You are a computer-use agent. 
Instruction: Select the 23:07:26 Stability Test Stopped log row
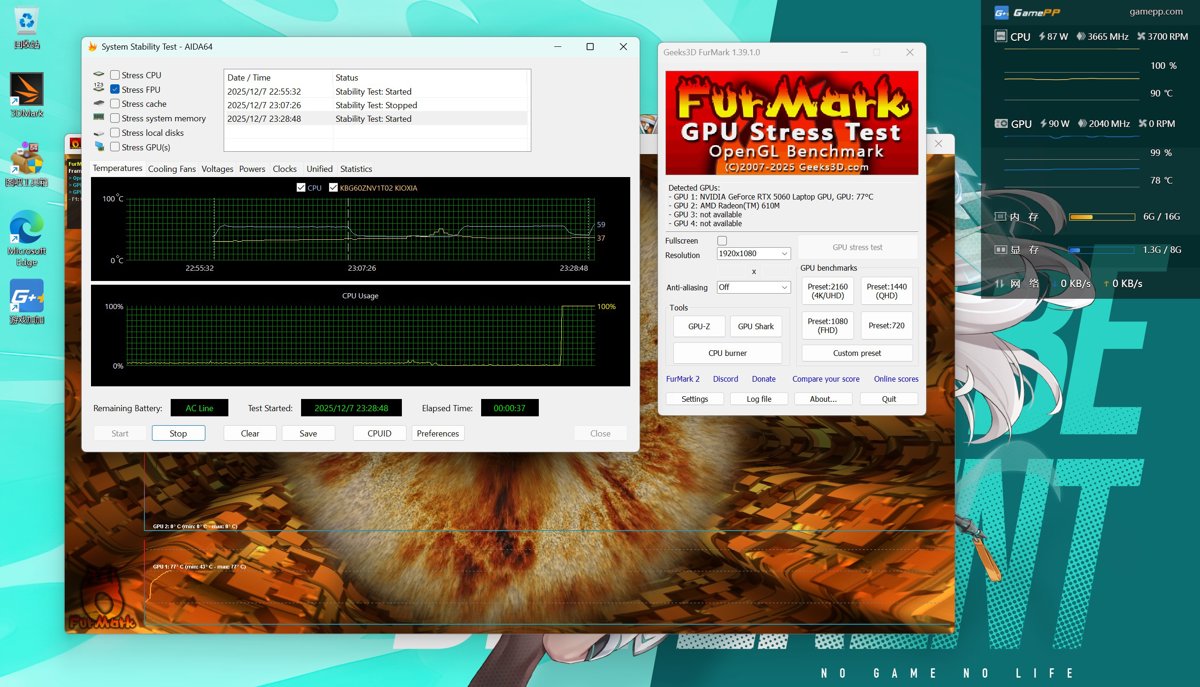tap(376, 105)
